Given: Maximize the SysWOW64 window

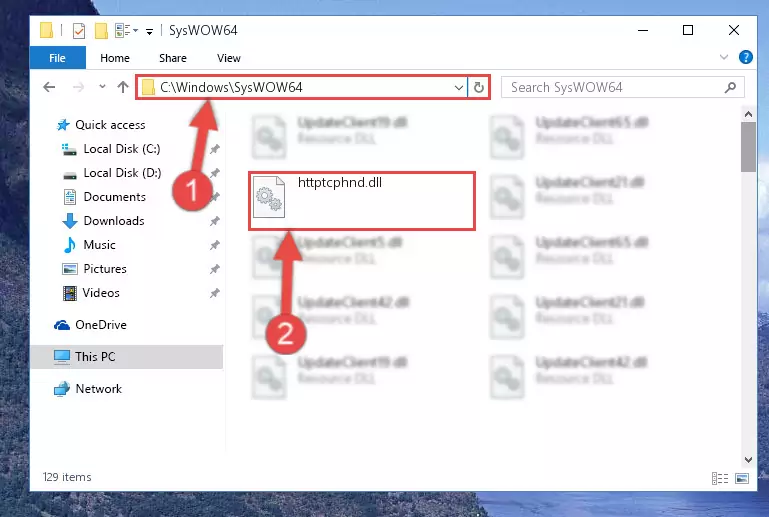Looking at the screenshot, I should 688,30.
